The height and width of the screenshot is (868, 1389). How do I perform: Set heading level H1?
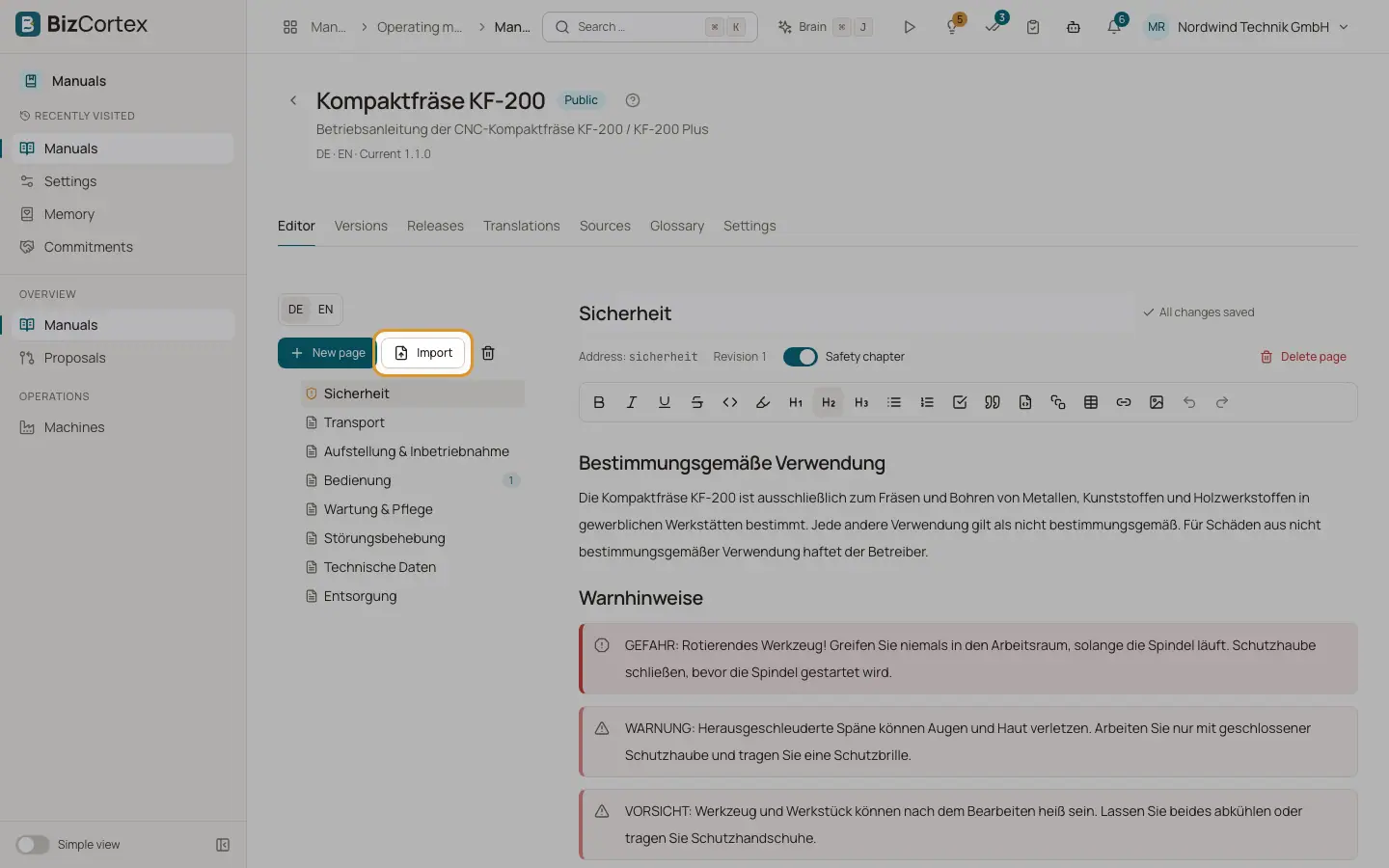tap(796, 402)
